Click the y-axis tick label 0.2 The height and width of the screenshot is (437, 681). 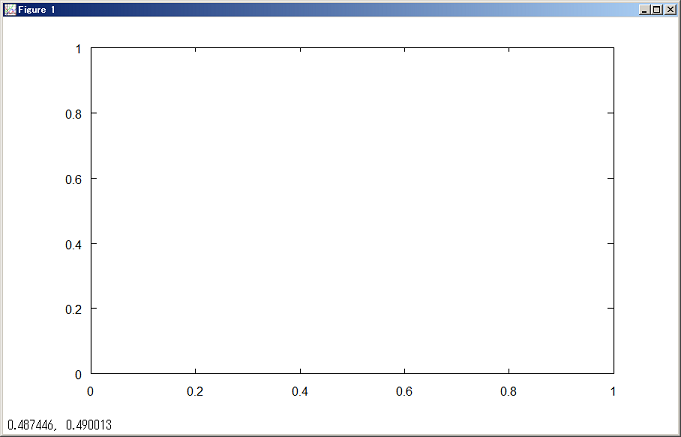(73, 309)
